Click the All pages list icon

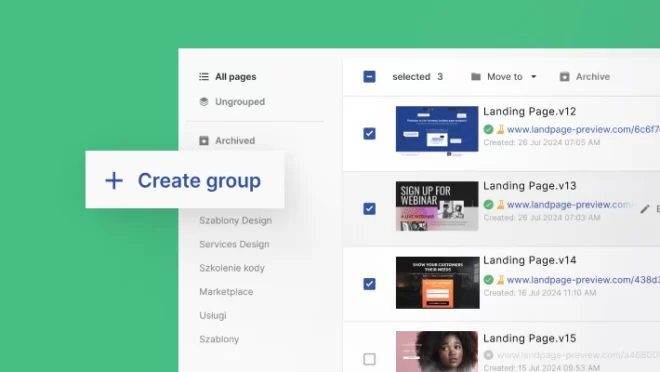(204, 77)
